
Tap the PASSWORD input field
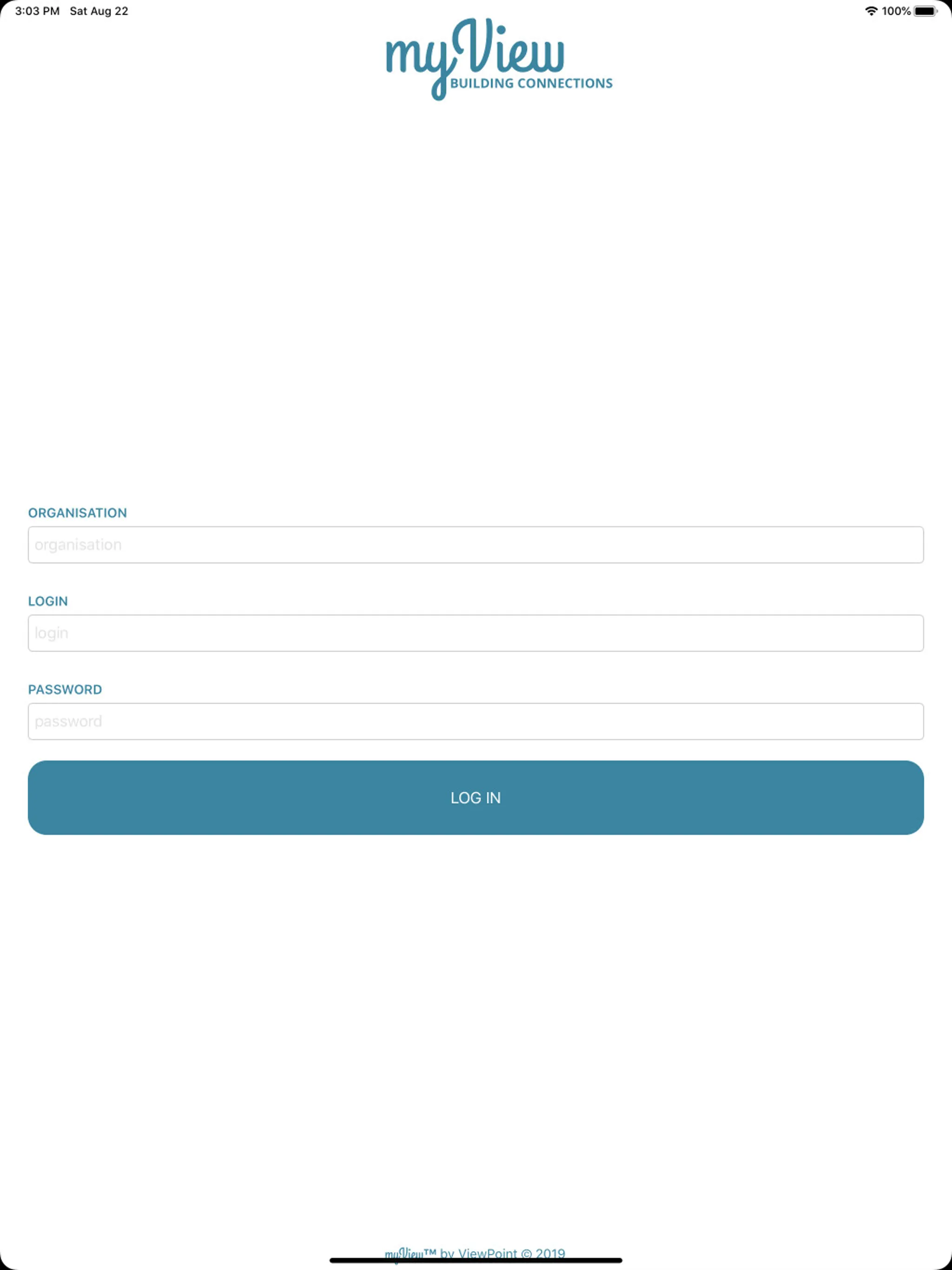(476, 721)
